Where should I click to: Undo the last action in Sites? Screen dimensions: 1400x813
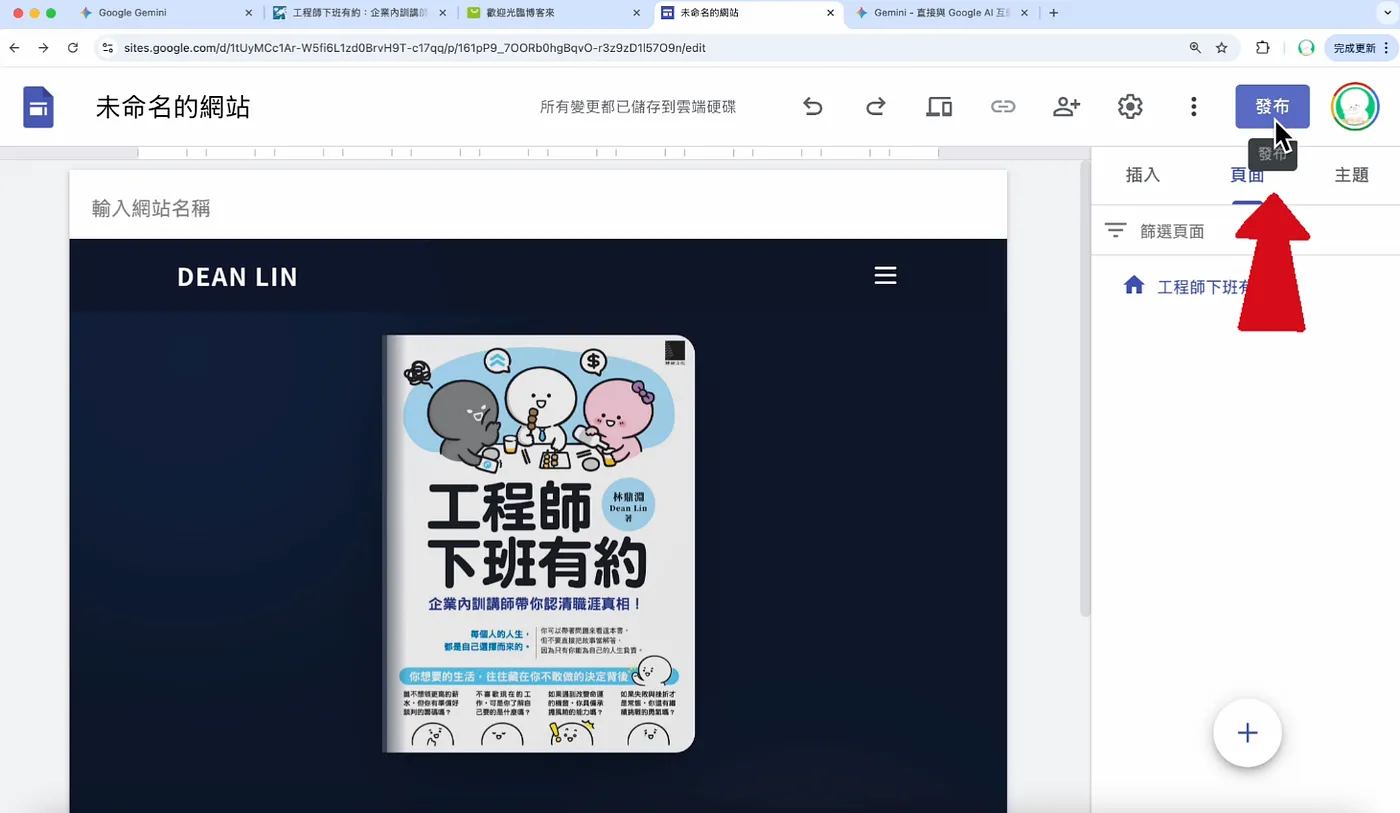tap(812, 106)
